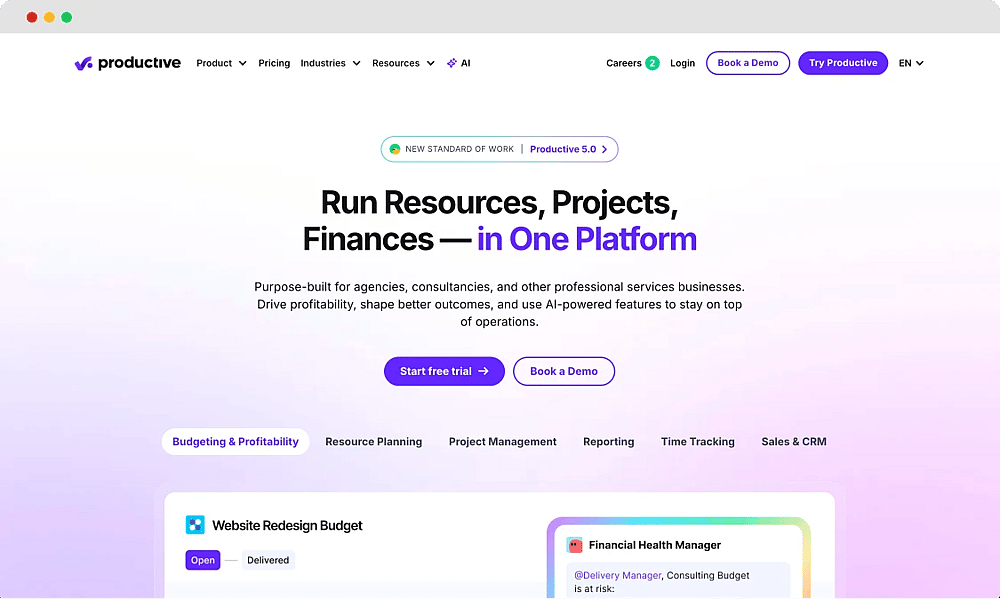Image resolution: width=1000 pixels, height=599 pixels.
Task: Click the Try Productive button
Action: click(x=843, y=63)
